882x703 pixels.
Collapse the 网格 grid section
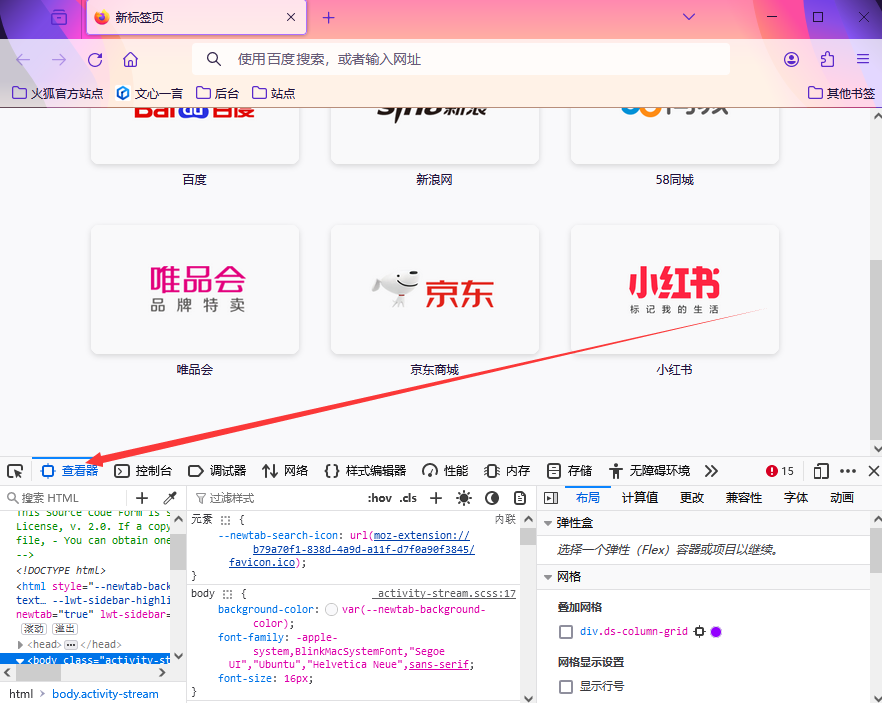coord(548,578)
